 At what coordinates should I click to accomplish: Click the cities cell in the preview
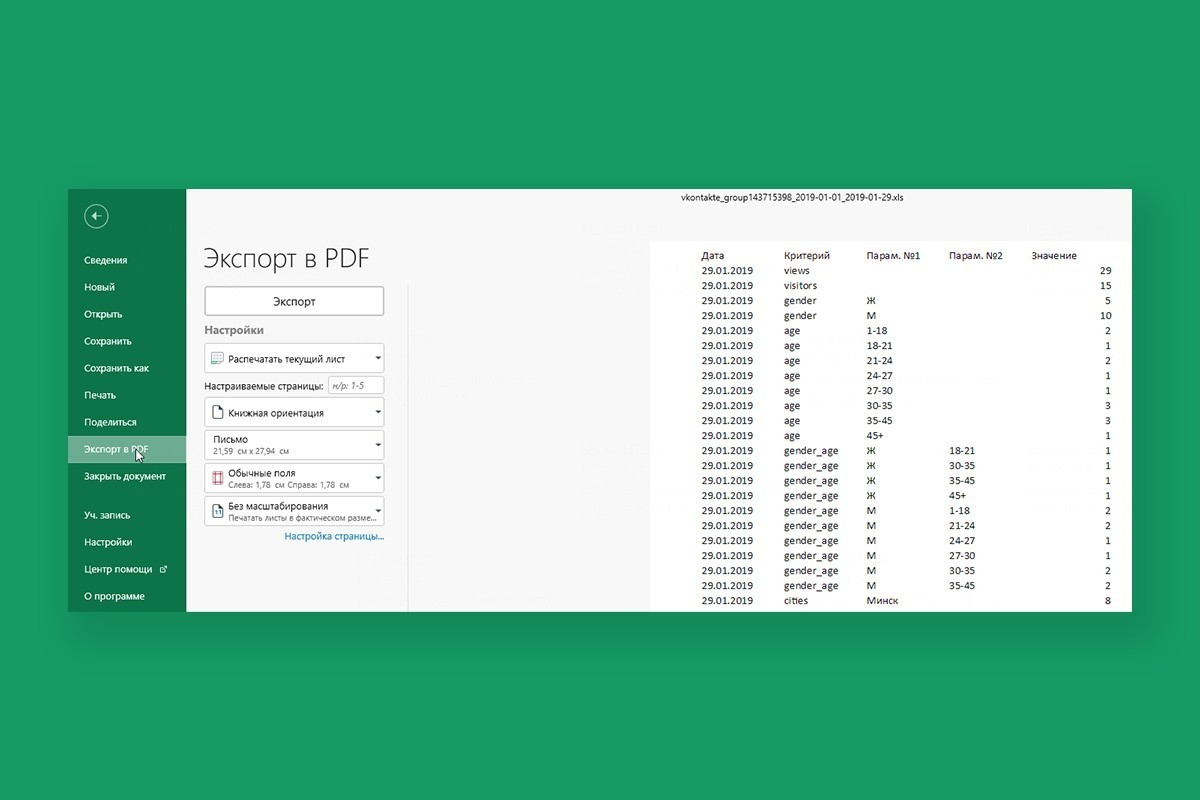(796, 601)
